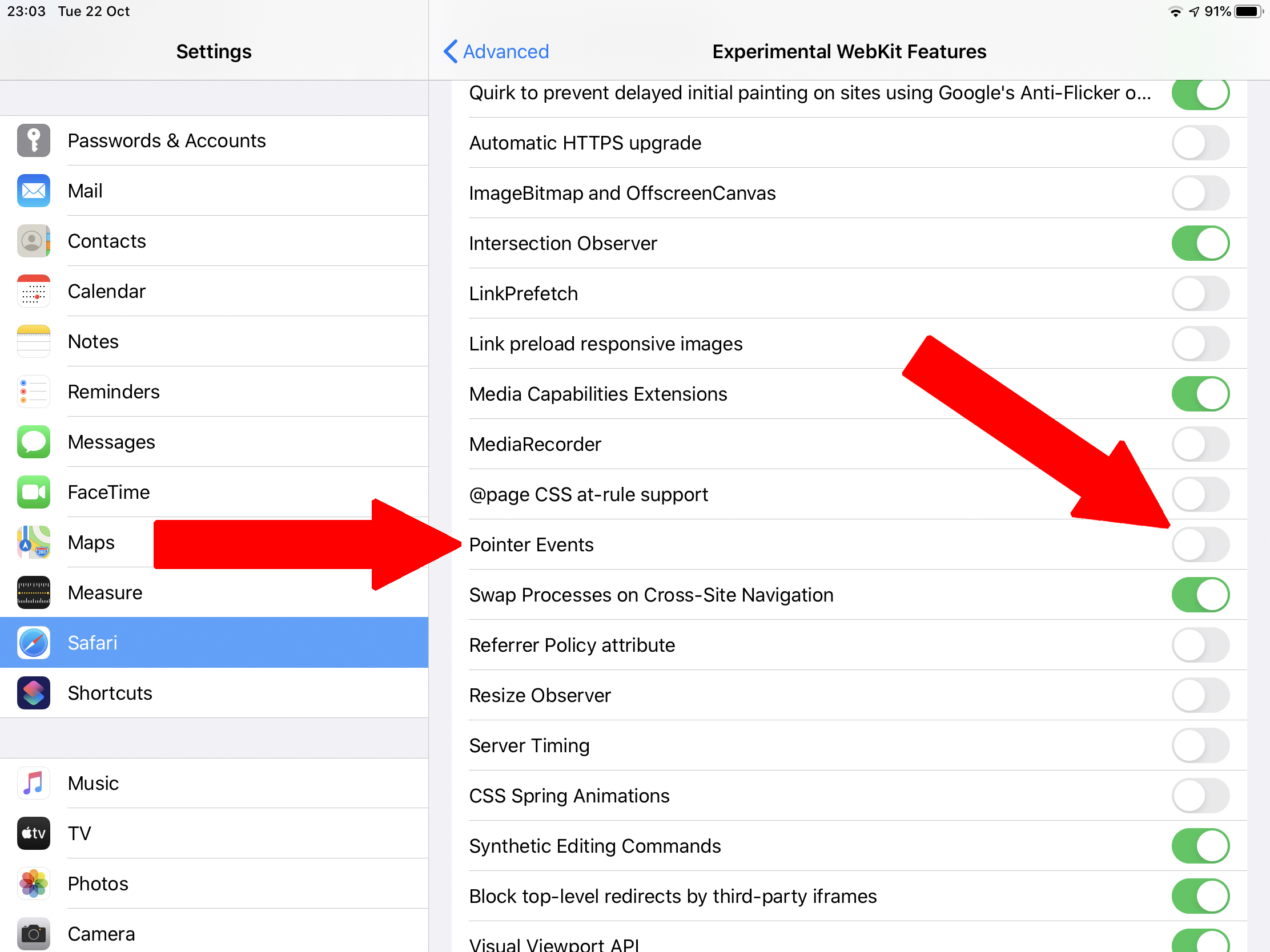Viewport: 1270px width, 952px height.
Task: Enable the MediaRecorder switch
Action: coord(1200,444)
